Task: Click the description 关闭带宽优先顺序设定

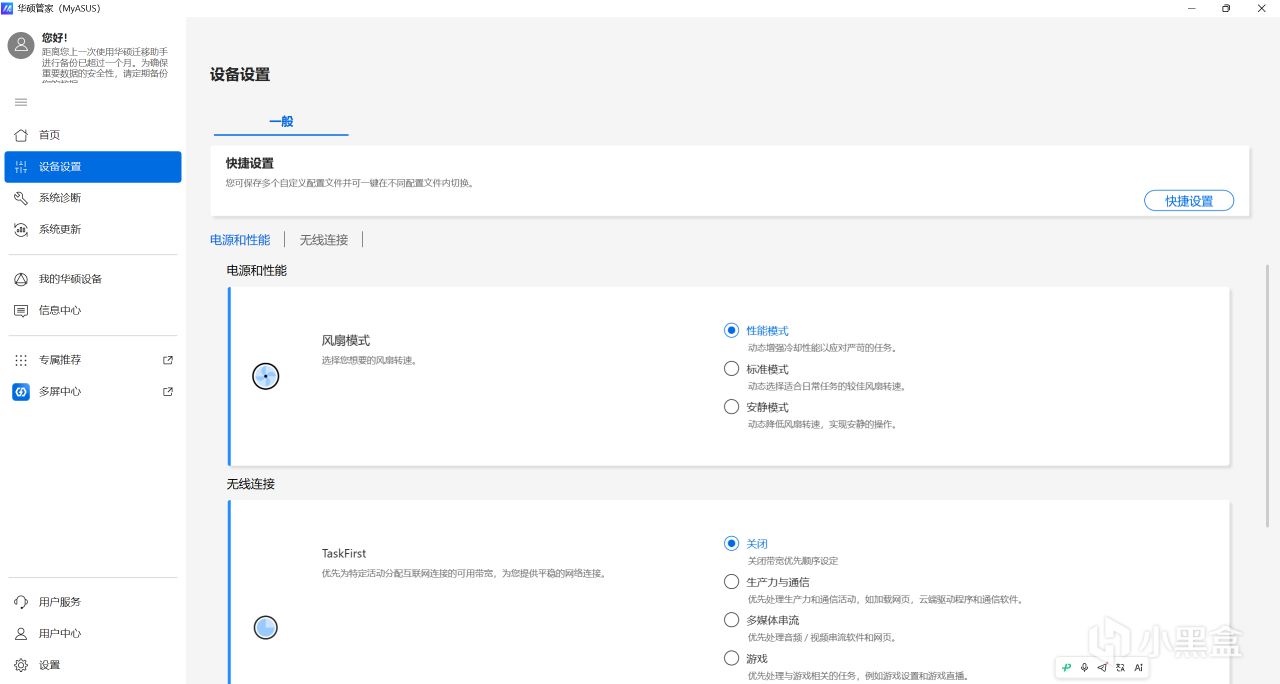Action: point(793,561)
